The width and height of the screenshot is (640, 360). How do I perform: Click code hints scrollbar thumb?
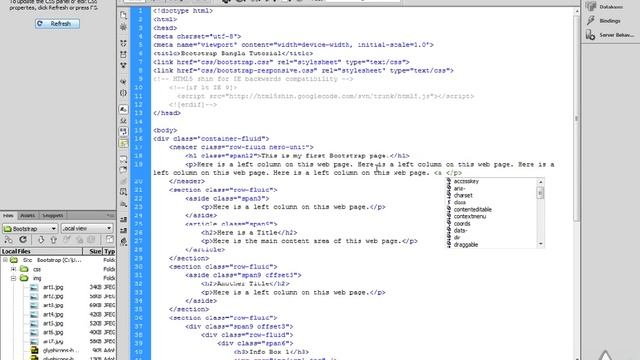click(x=541, y=193)
